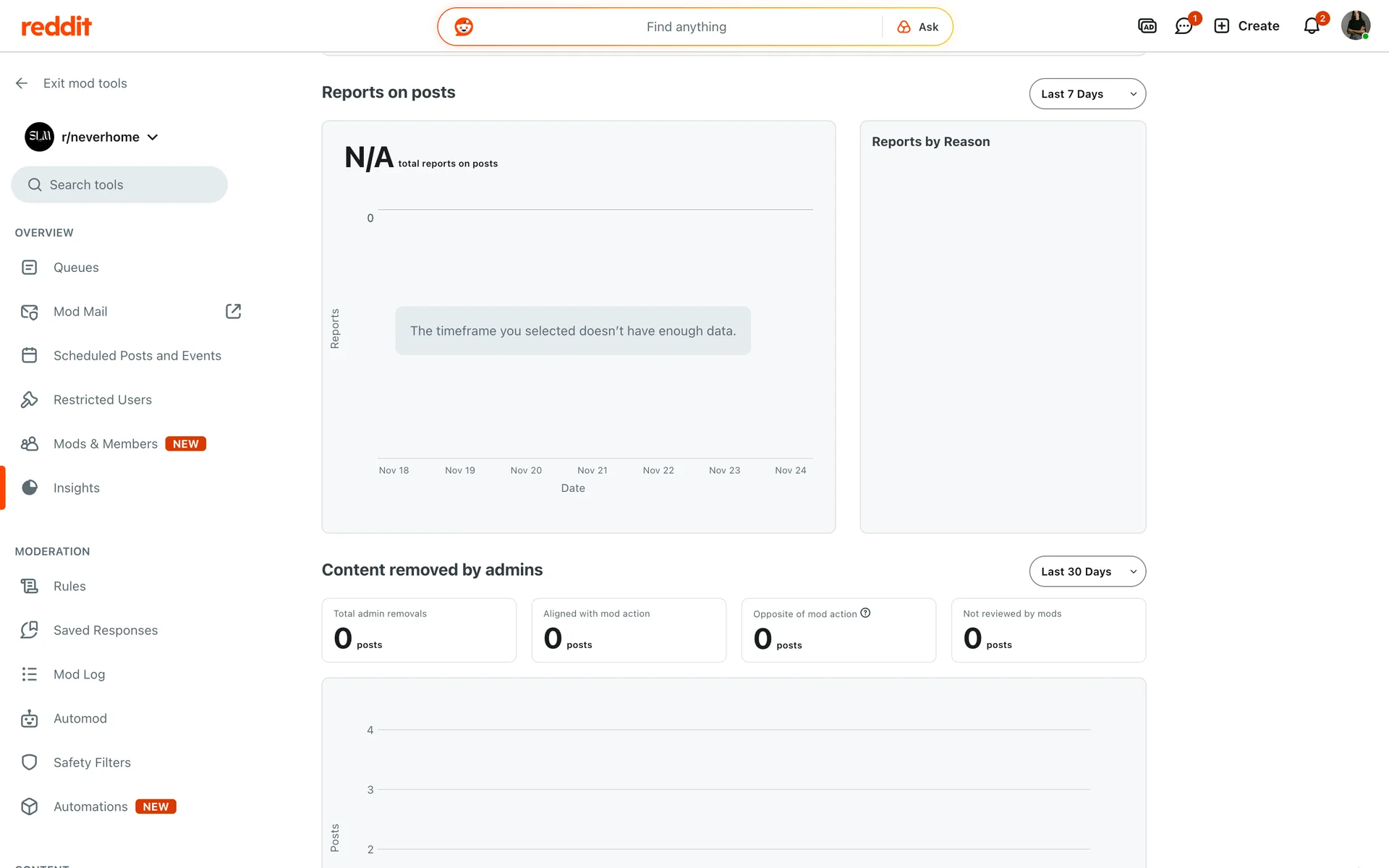Open Queues in the sidebar
The width and height of the screenshot is (1389, 868).
(76, 268)
